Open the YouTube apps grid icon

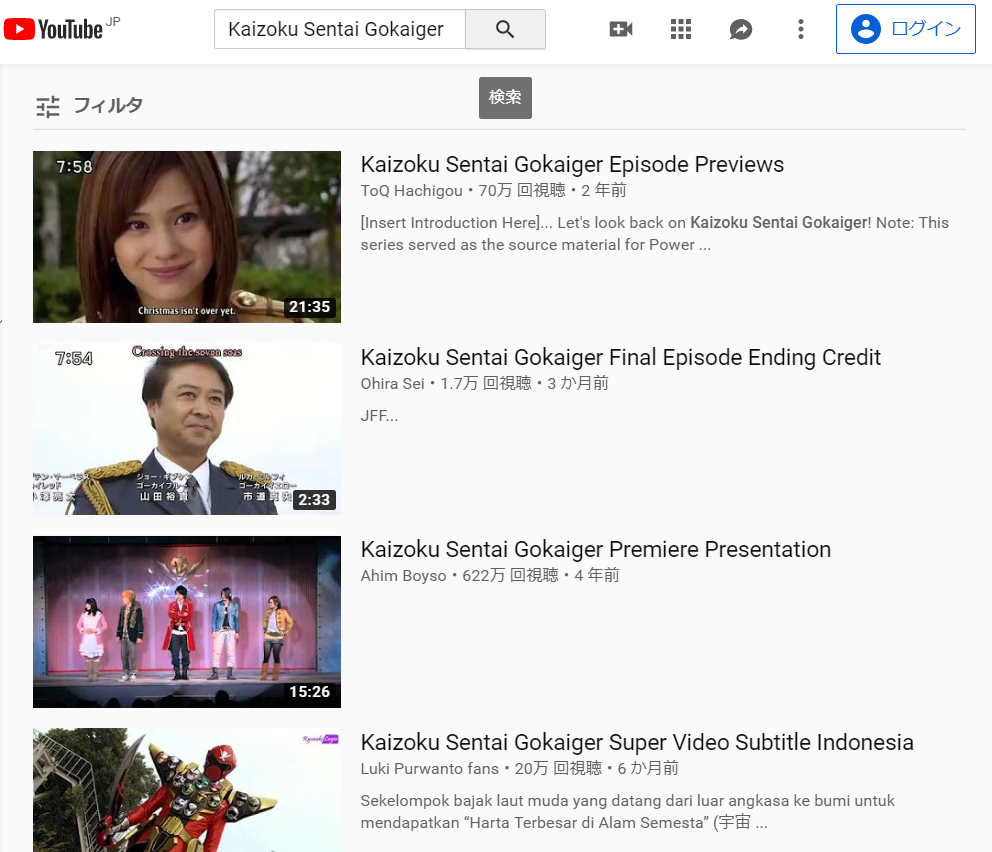(x=681, y=29)
